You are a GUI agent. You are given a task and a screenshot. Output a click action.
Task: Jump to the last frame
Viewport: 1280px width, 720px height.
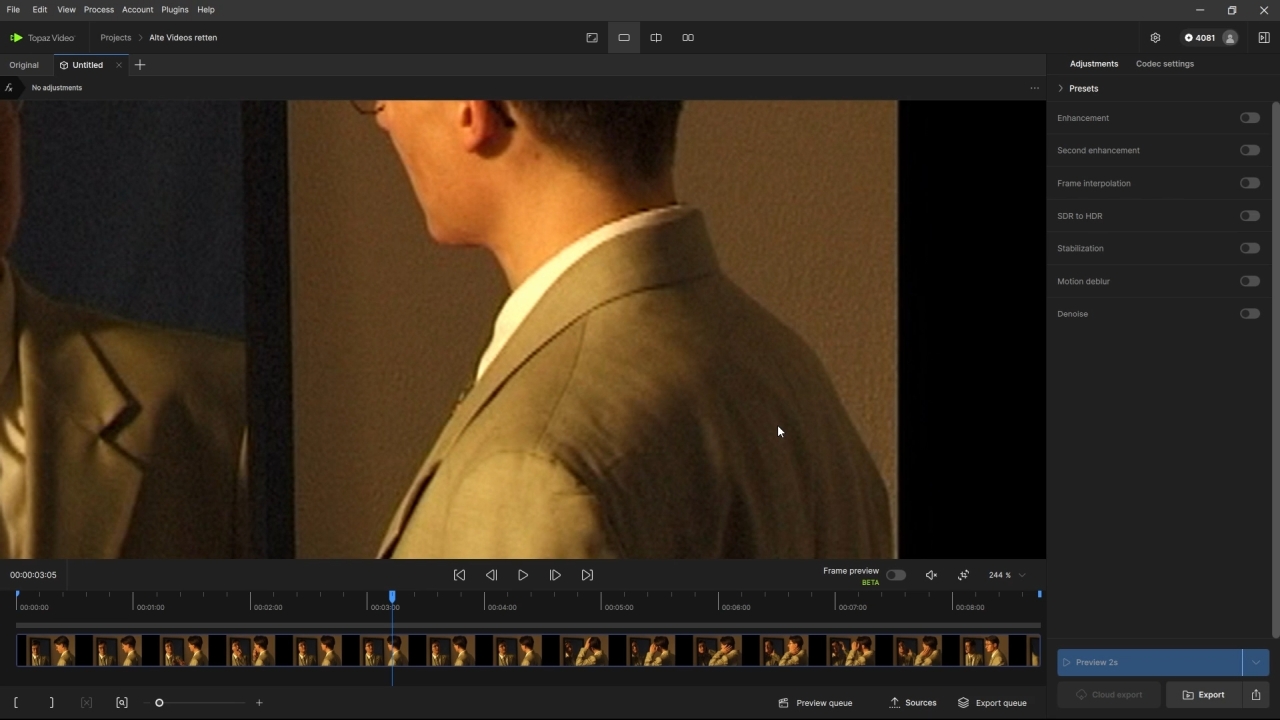pyautogui.click(x=587, y=575)
